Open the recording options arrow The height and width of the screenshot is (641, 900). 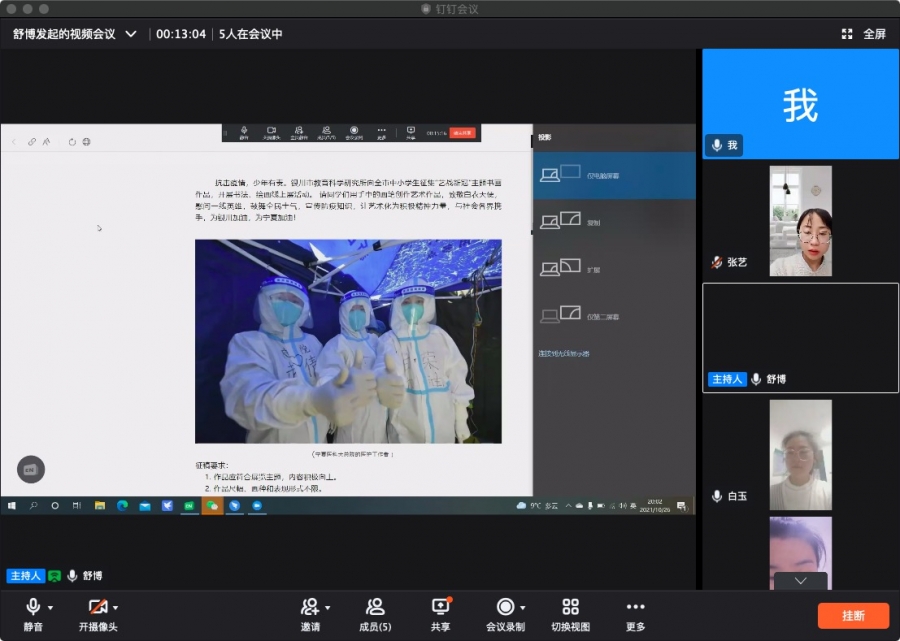(524, 608)
